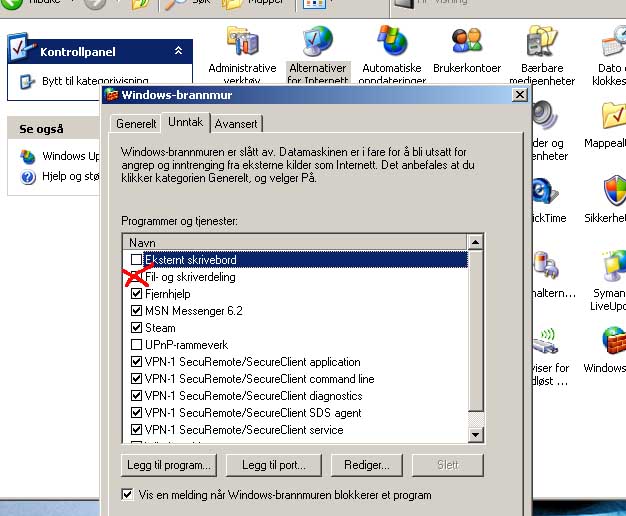The height and width of the screenshot is (516, 626).
Task: Uncheck SecureClient application exception
Action: [x=136, y=361]
